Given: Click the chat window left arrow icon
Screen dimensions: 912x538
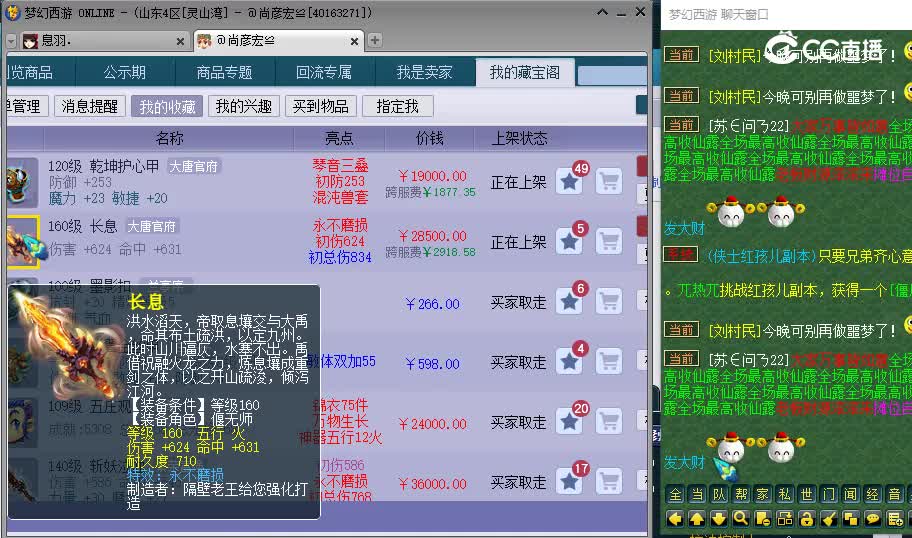Looking at the screenshot, I should click(675, 518).
